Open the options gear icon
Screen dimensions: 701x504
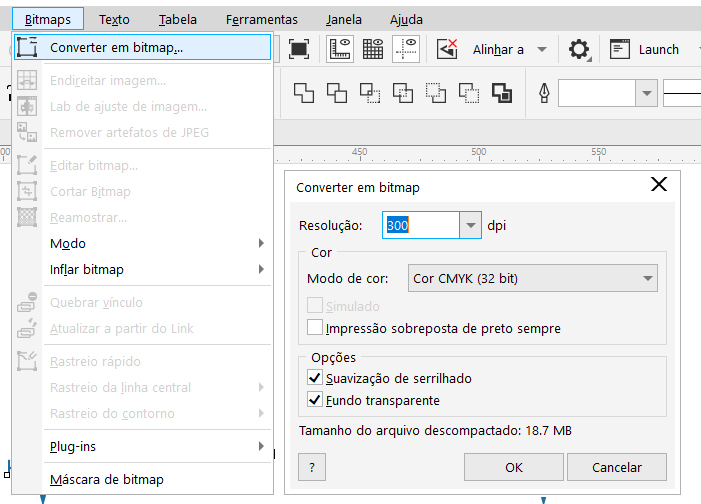click(578, 49)
